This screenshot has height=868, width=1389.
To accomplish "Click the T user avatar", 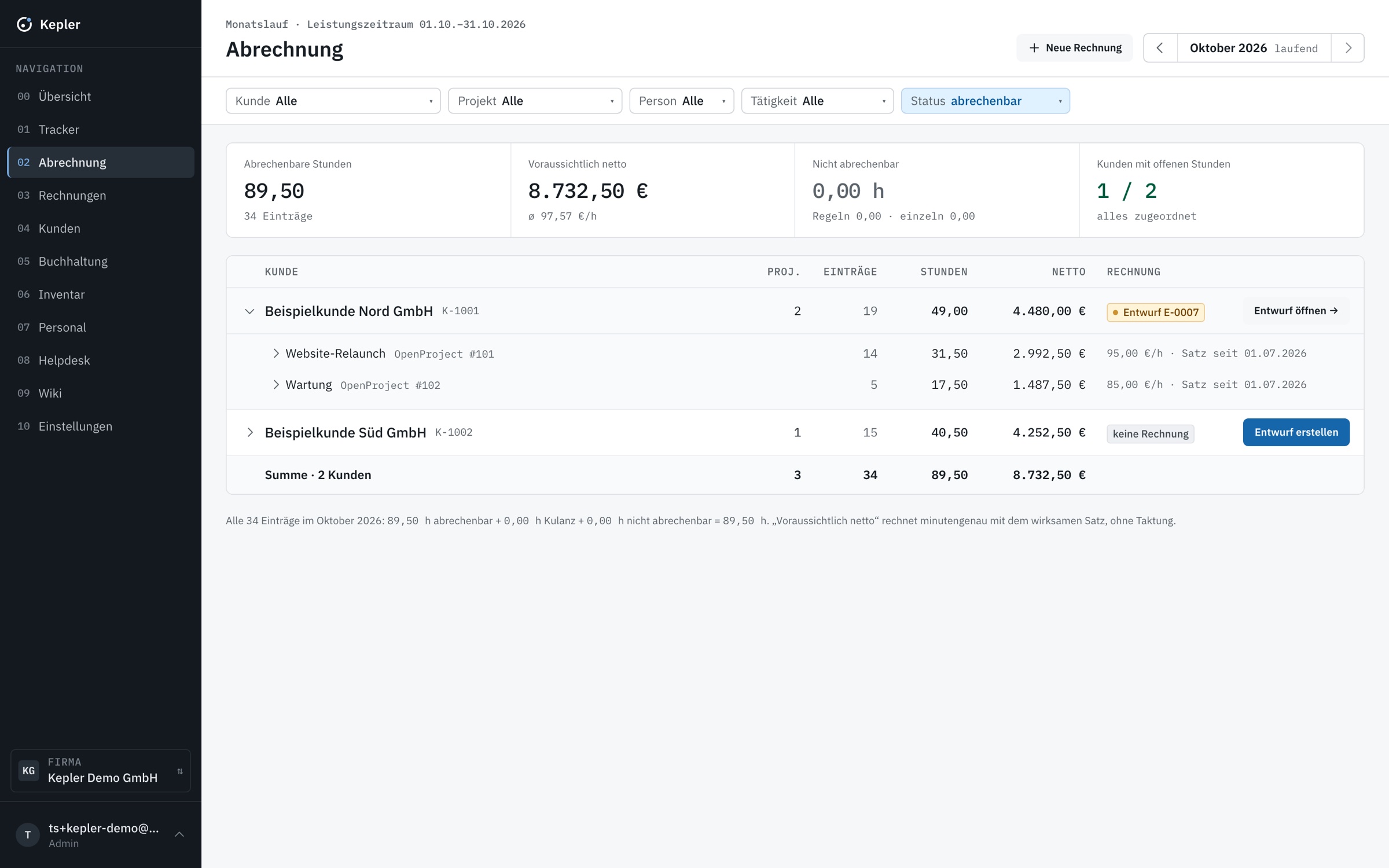I will (x=28, y=835).
